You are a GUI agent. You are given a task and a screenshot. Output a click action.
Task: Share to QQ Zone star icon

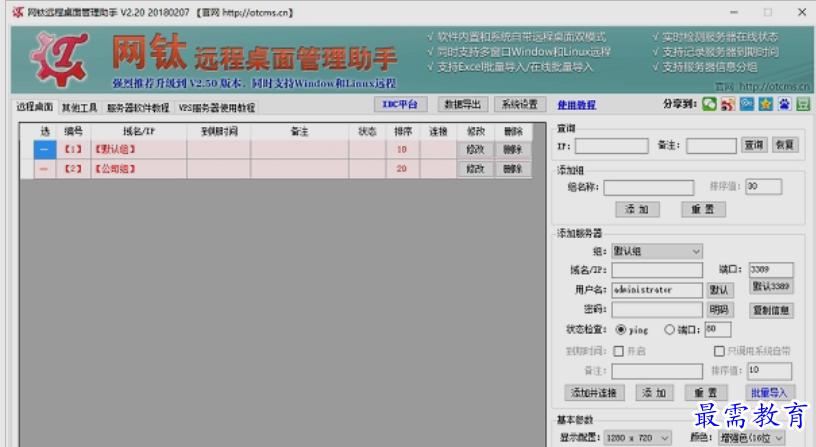[765, 104]
